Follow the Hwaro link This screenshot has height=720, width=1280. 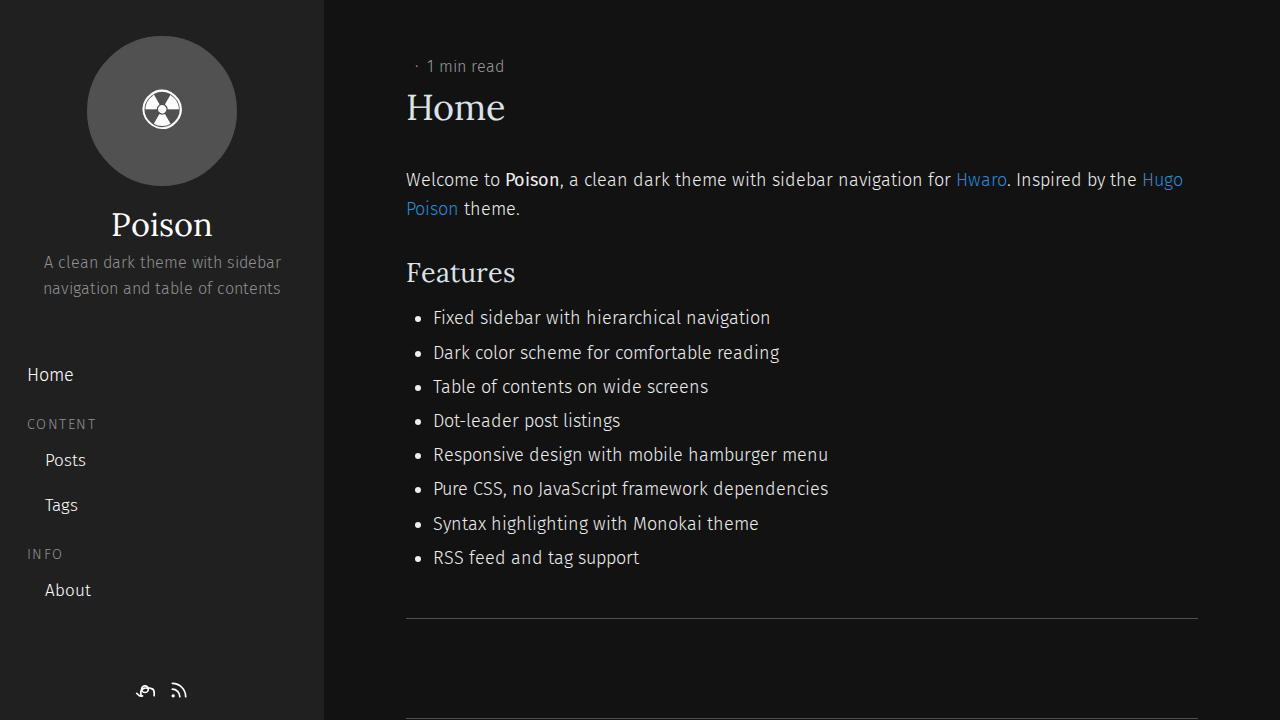[x=981, y=180]
